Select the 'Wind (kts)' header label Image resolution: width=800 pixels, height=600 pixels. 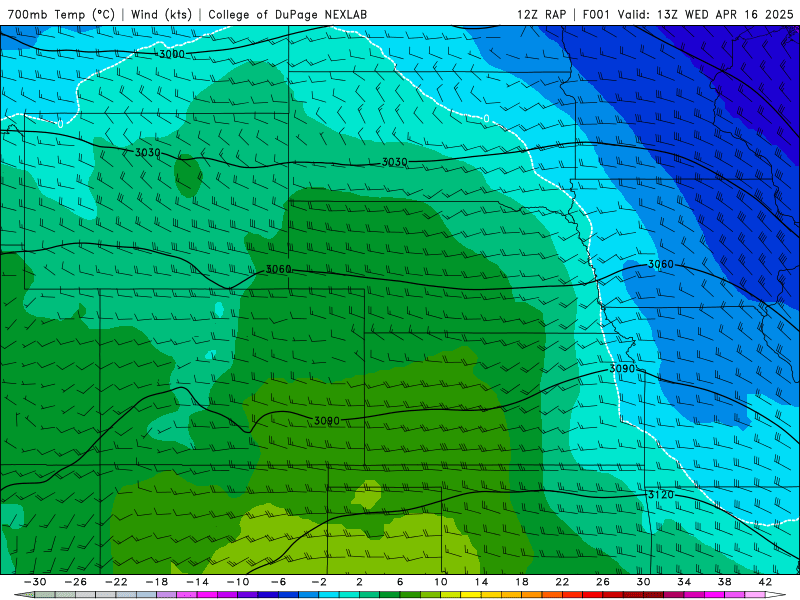(x=161, y=14)
